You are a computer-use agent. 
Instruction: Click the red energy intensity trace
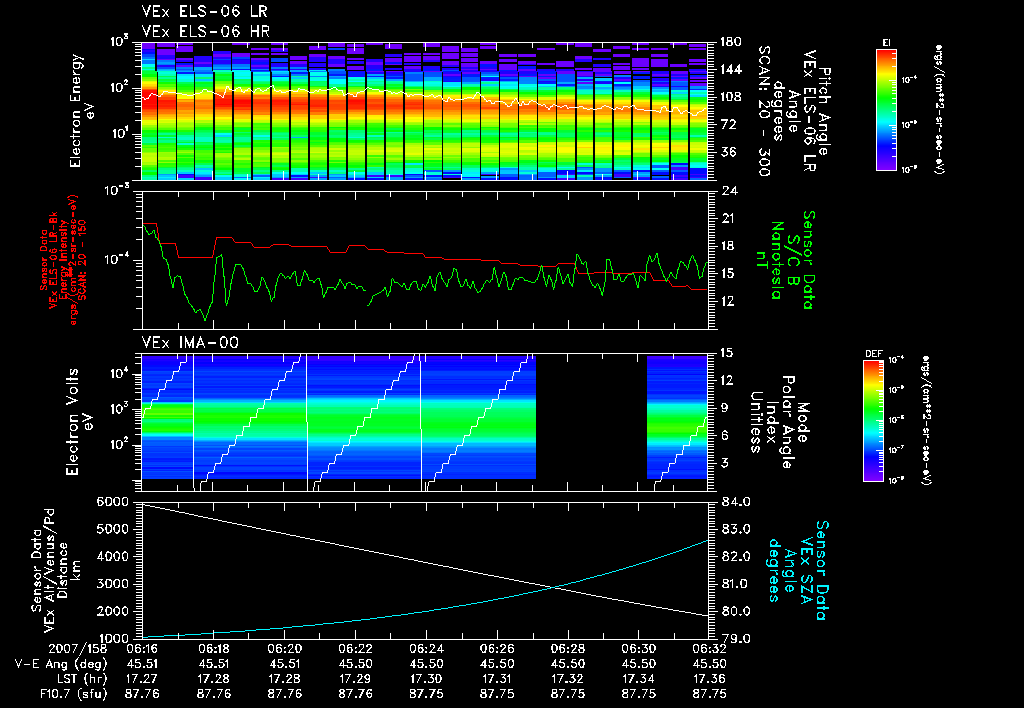[x=424, y=256]
